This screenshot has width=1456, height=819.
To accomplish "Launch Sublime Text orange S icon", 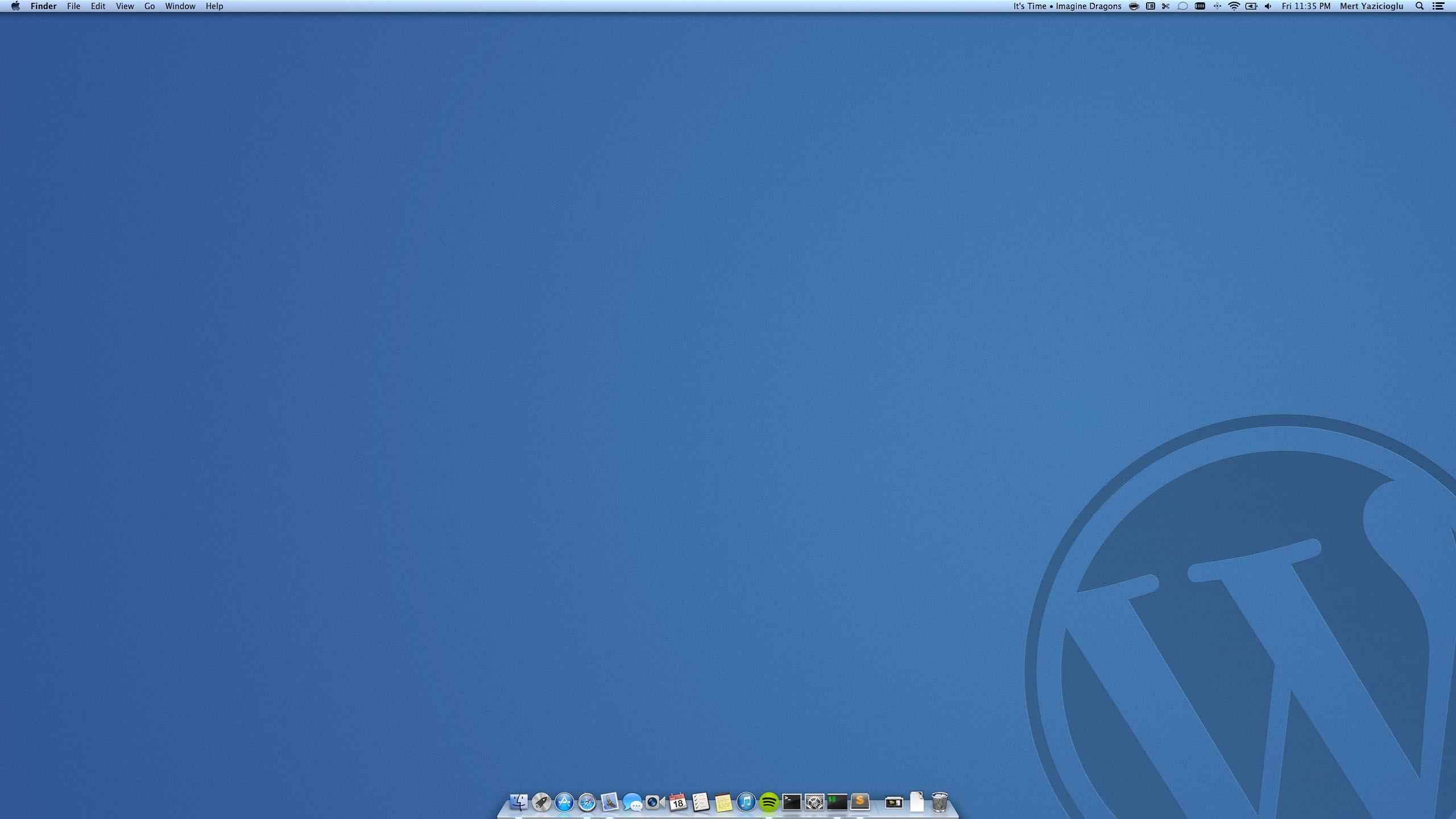I will (x=859, y=802).
